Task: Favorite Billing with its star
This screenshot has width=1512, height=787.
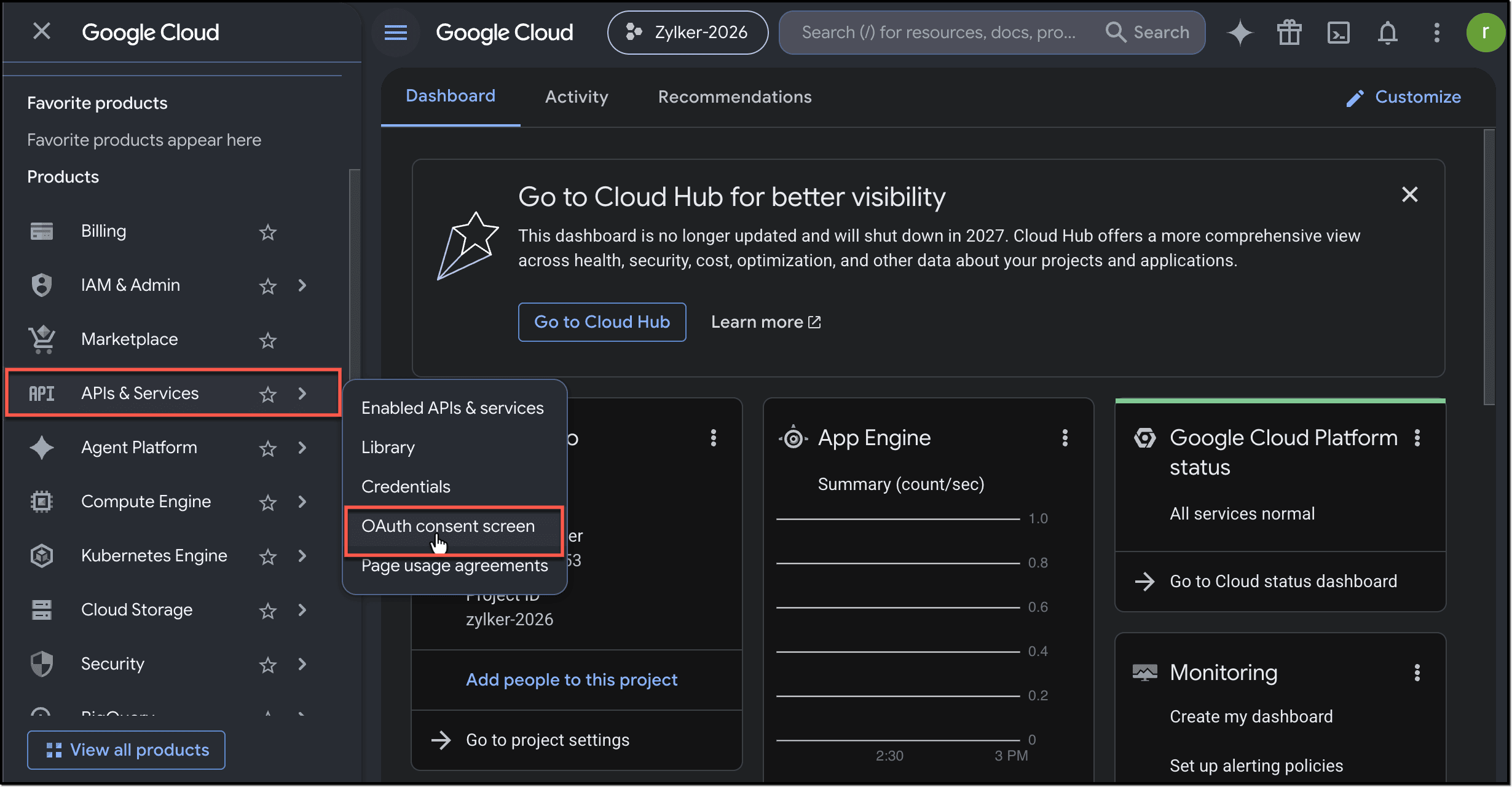Action: 268,232
